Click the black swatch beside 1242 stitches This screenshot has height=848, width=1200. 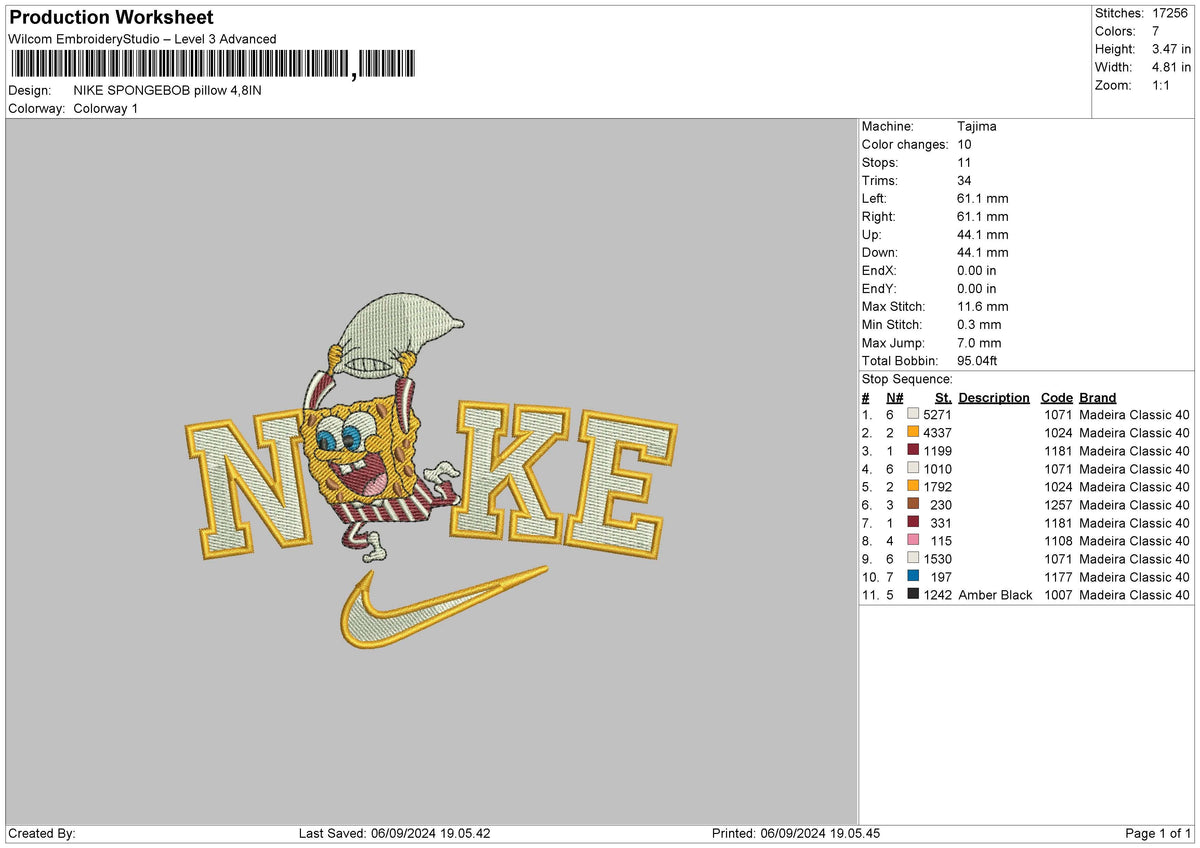pos(913,595)
